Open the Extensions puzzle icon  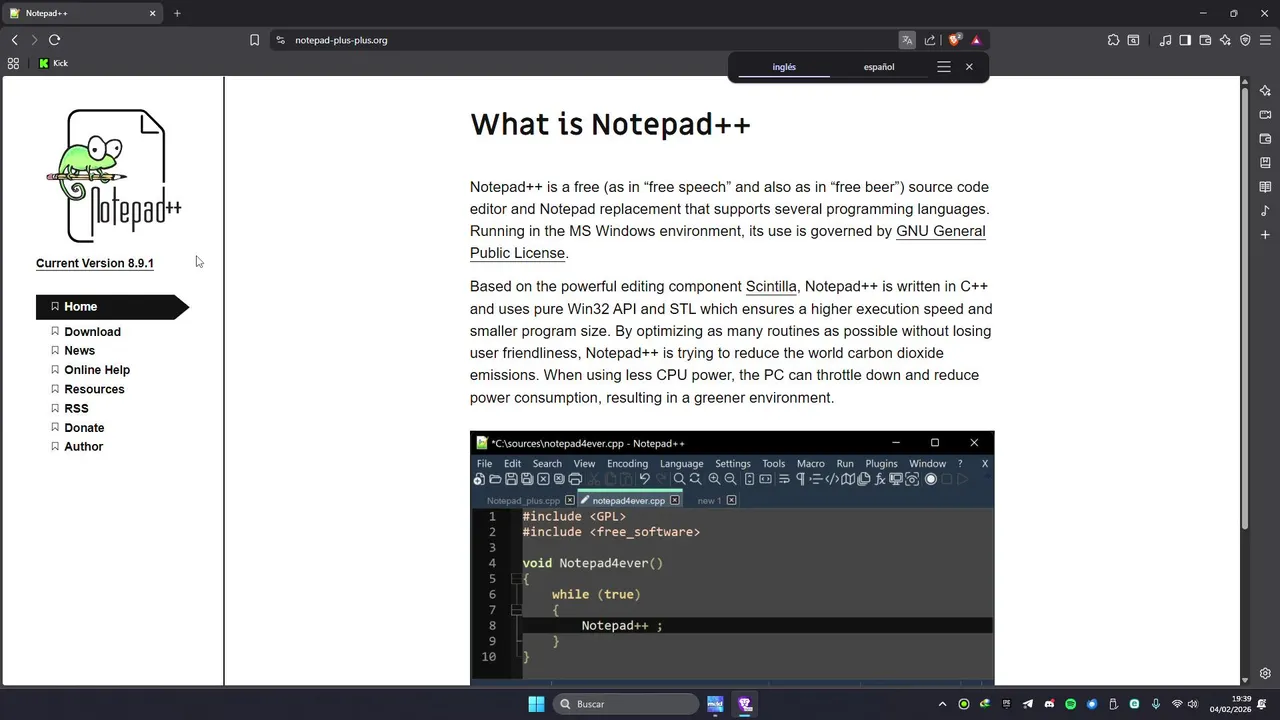pyautogui.click(x=1113, y=40)
